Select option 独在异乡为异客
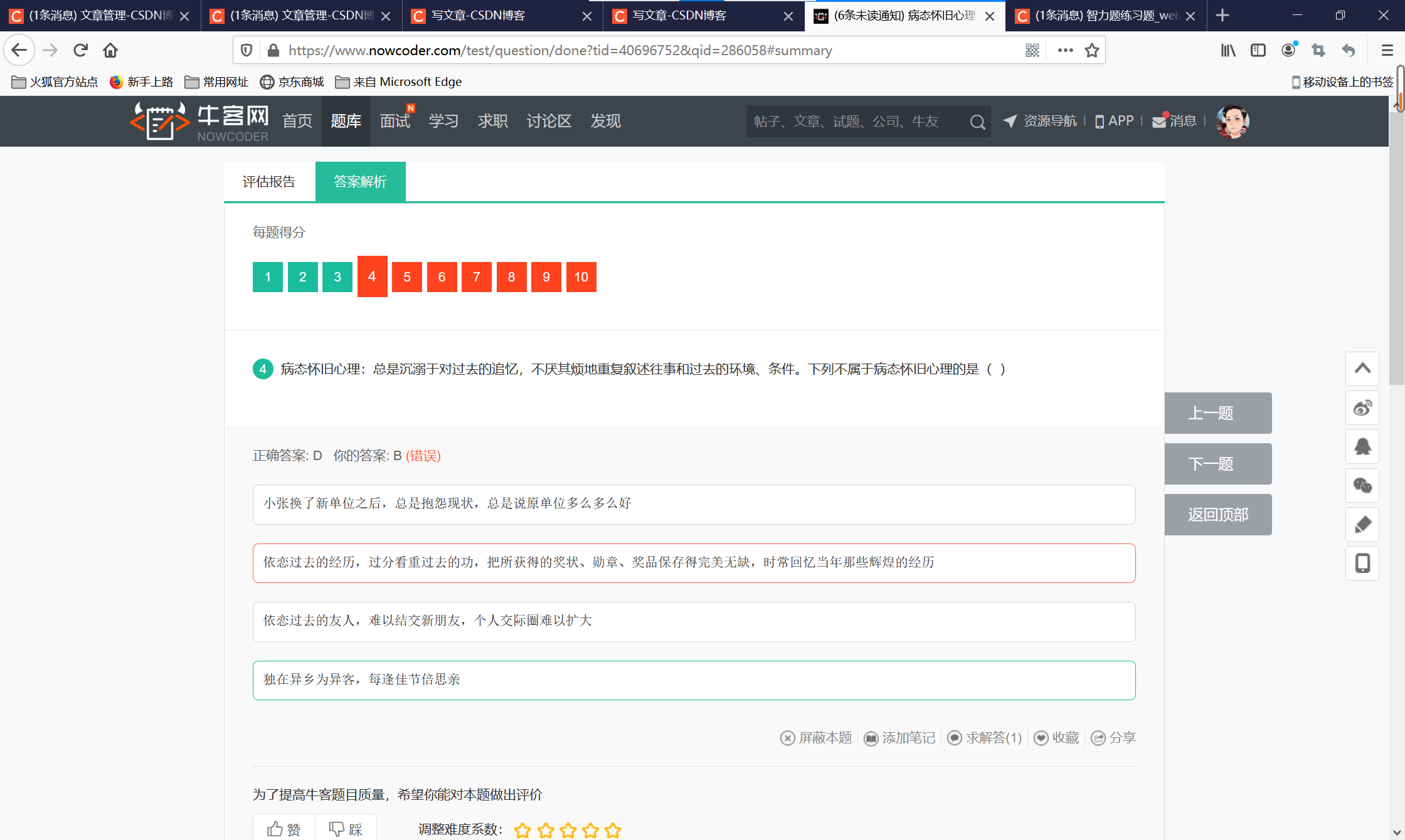The width and height of the screenshot is (1405, 840). pyautogui.click(x=694, y=680)
